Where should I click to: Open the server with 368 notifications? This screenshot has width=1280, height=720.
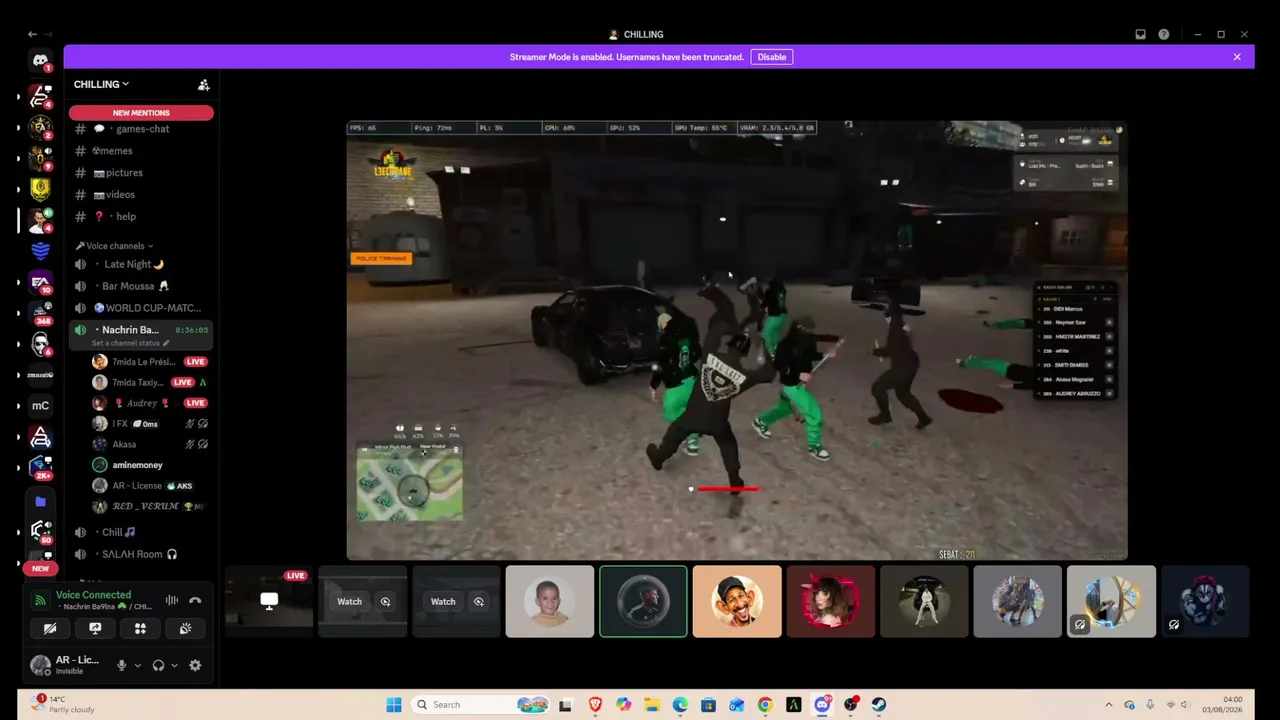click(40, 314)
